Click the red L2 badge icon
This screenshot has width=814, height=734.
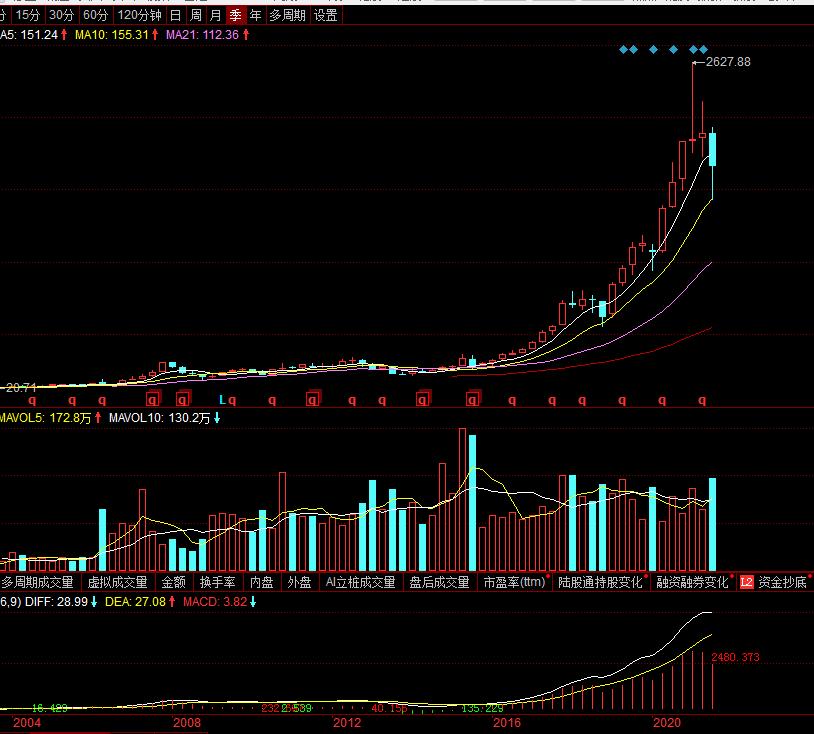pyautogui.click(x=747, y=582)
